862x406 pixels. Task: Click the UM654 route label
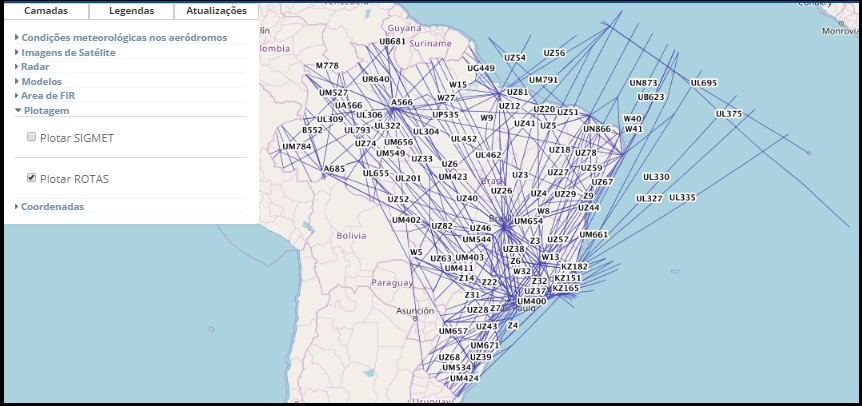coord(528,221)
